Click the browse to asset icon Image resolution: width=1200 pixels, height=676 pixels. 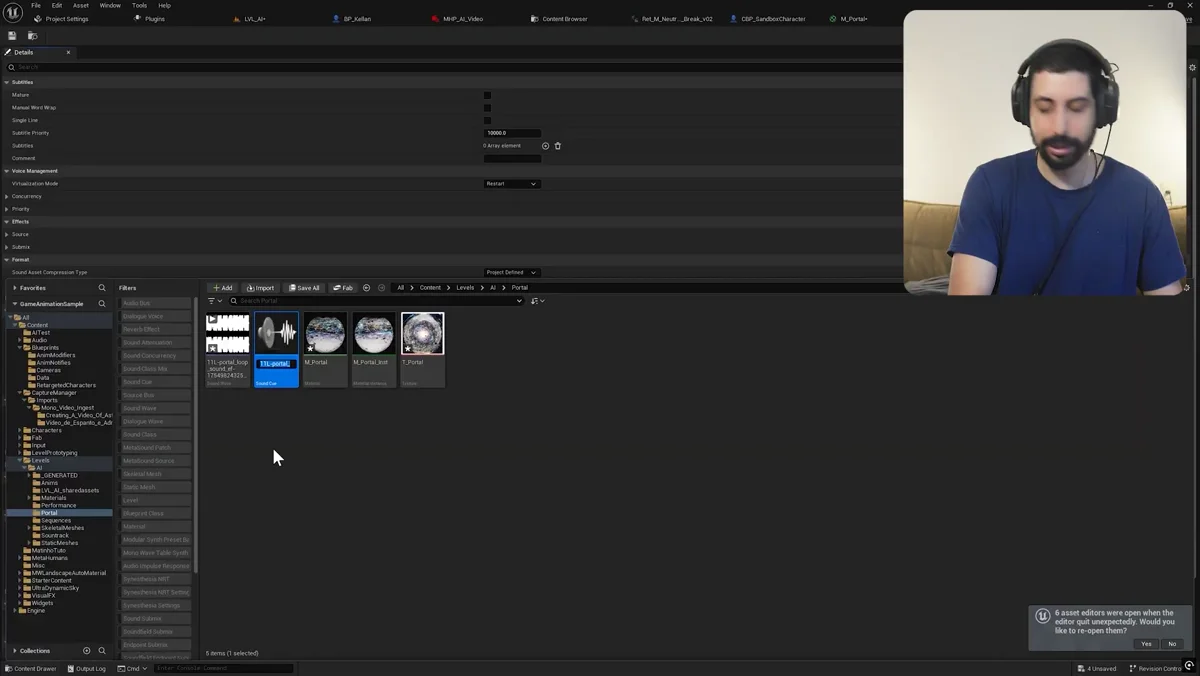click(x=32, y=36)
